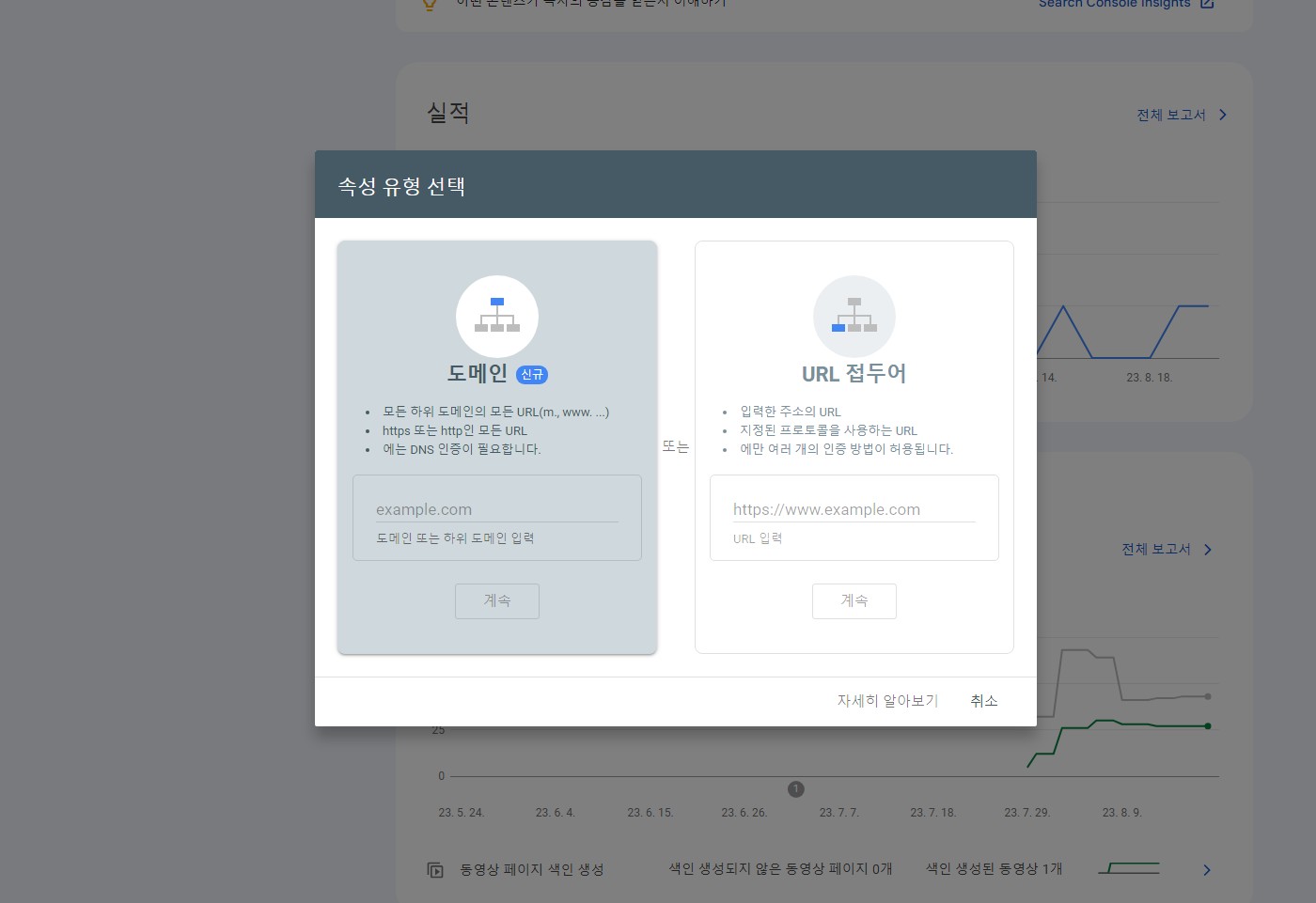1316x903 pixels.
Task: Cancel the dialog with 취소
Action: tap(984, 701)
